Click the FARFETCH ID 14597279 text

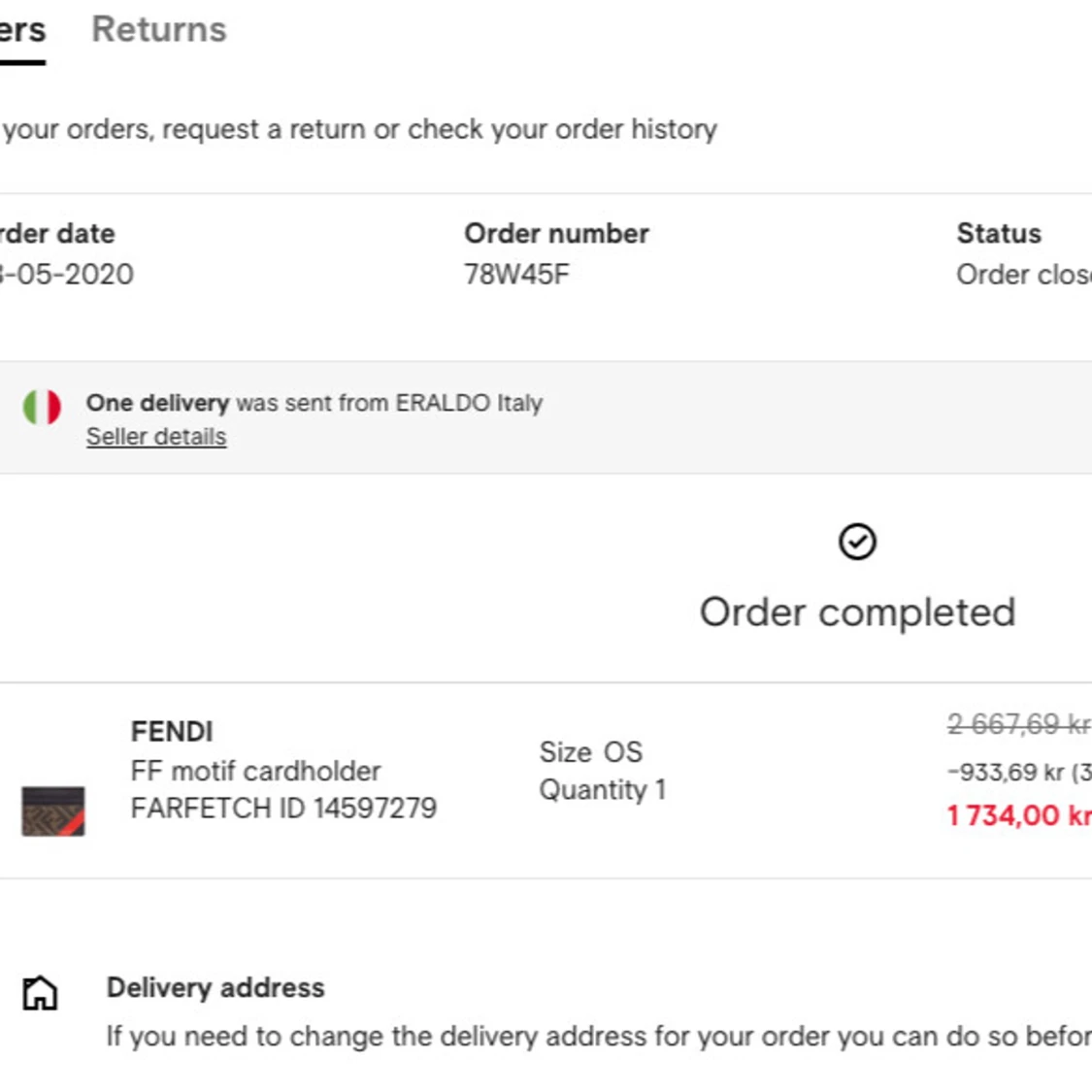click(x=283, y=809)
